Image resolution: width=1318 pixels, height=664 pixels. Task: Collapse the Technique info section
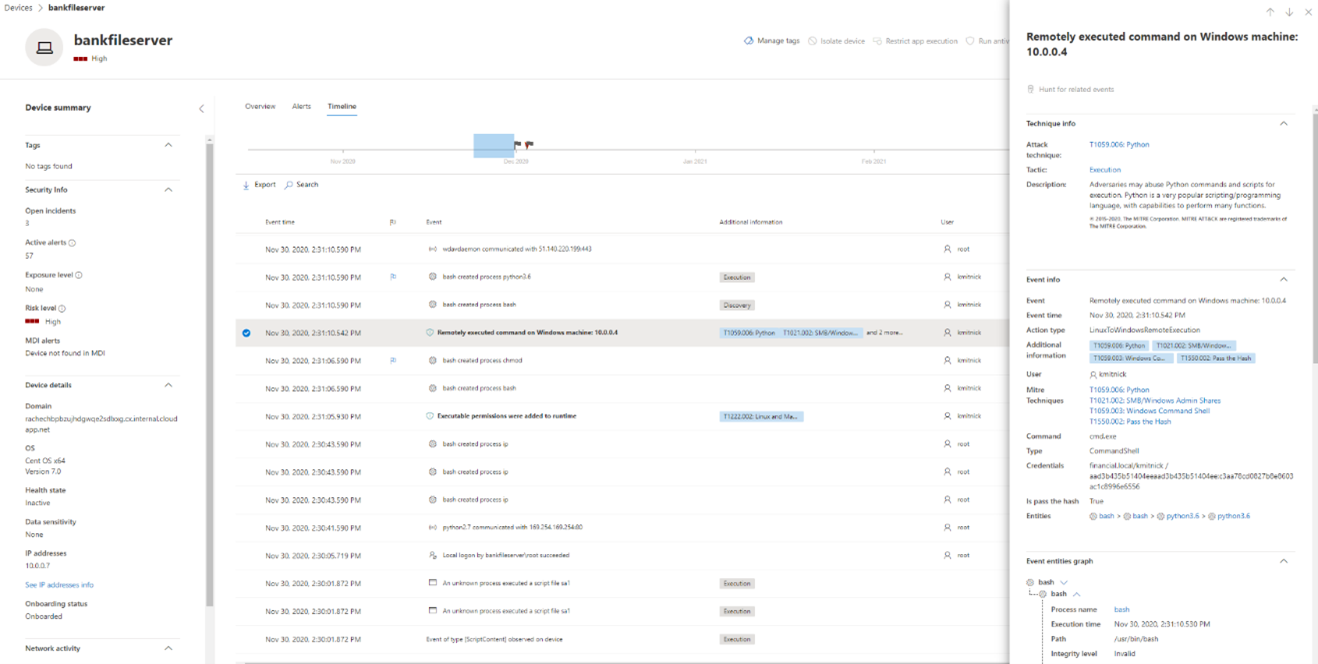(1285, 123)
